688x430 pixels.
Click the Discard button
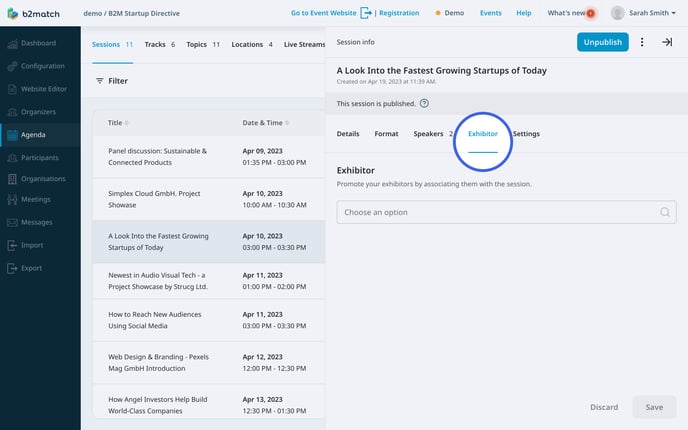604,407
